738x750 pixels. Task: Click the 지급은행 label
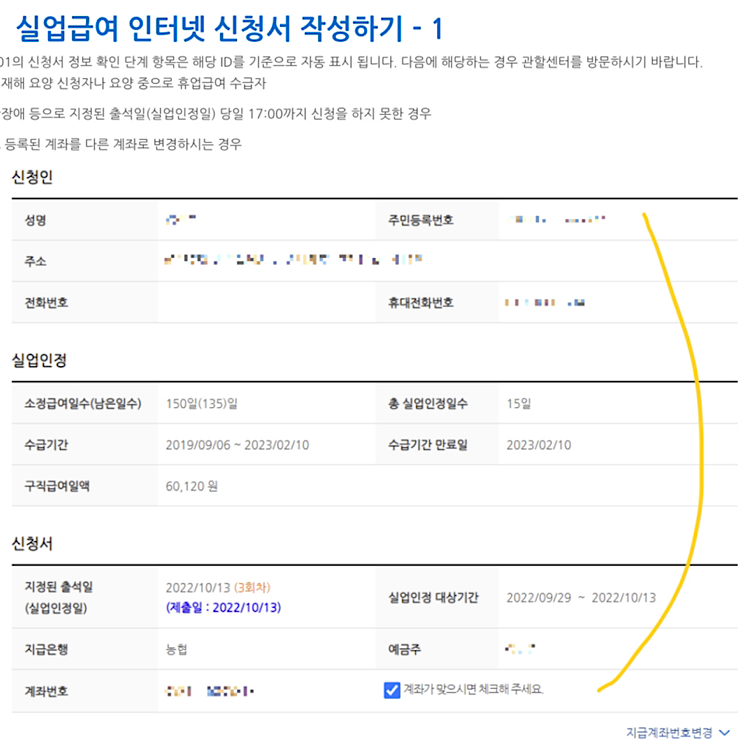[46, 649]
